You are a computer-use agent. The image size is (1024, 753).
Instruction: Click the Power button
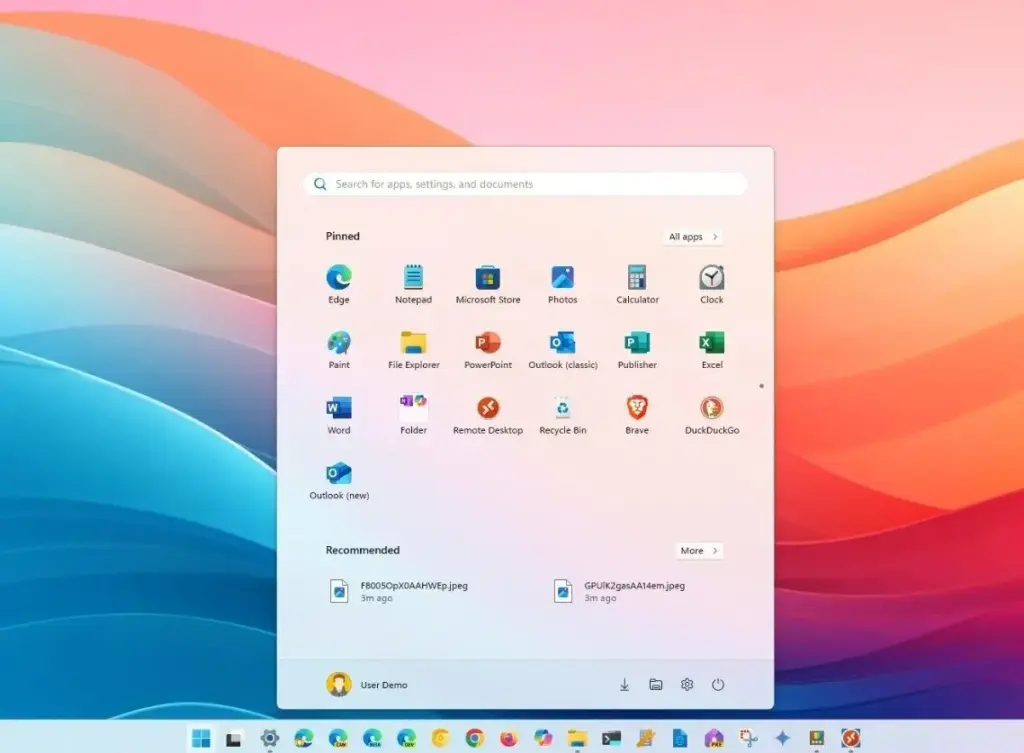[x=717, y=685]
